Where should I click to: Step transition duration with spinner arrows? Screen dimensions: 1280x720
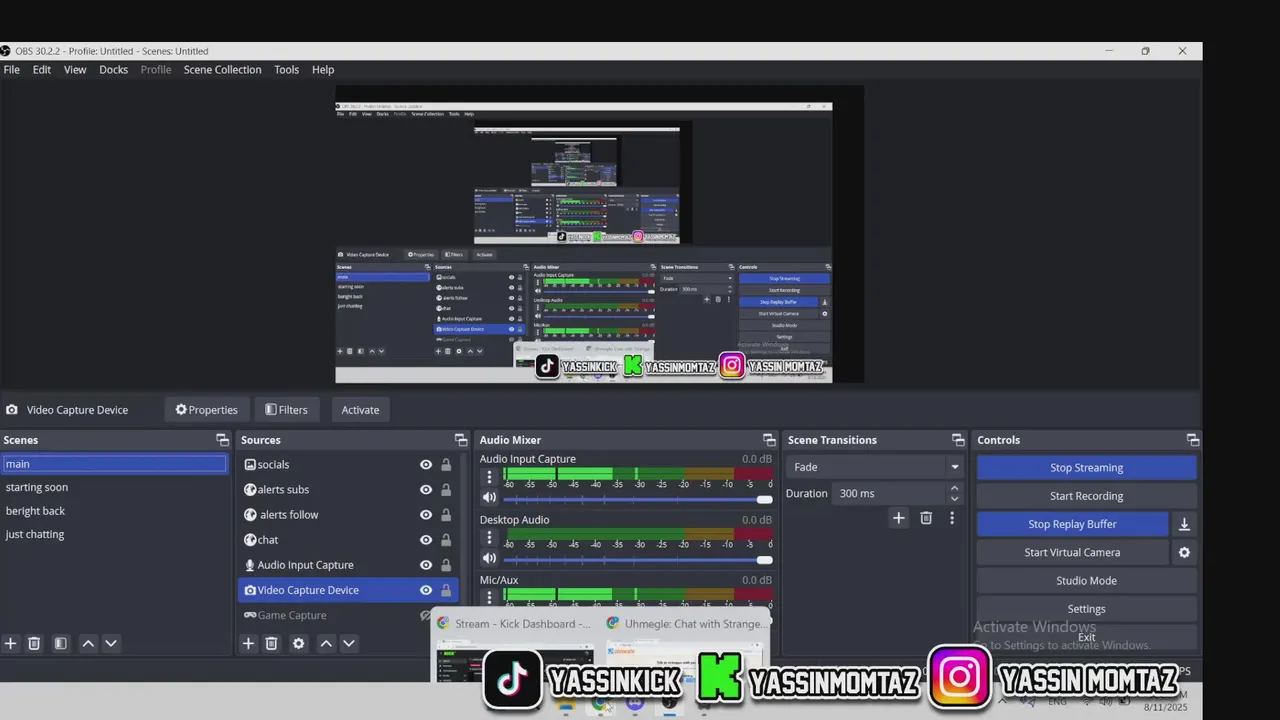[x=954, y=493]
